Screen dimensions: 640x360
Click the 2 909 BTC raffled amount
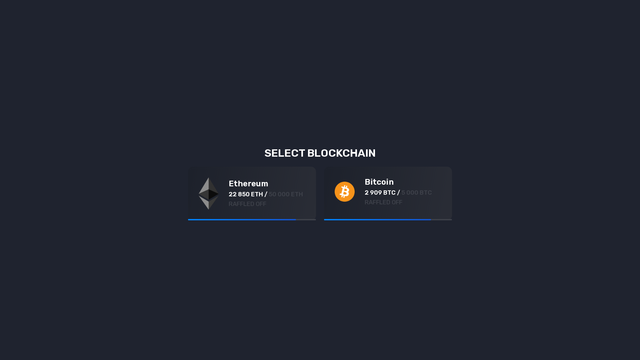point(380,193)
